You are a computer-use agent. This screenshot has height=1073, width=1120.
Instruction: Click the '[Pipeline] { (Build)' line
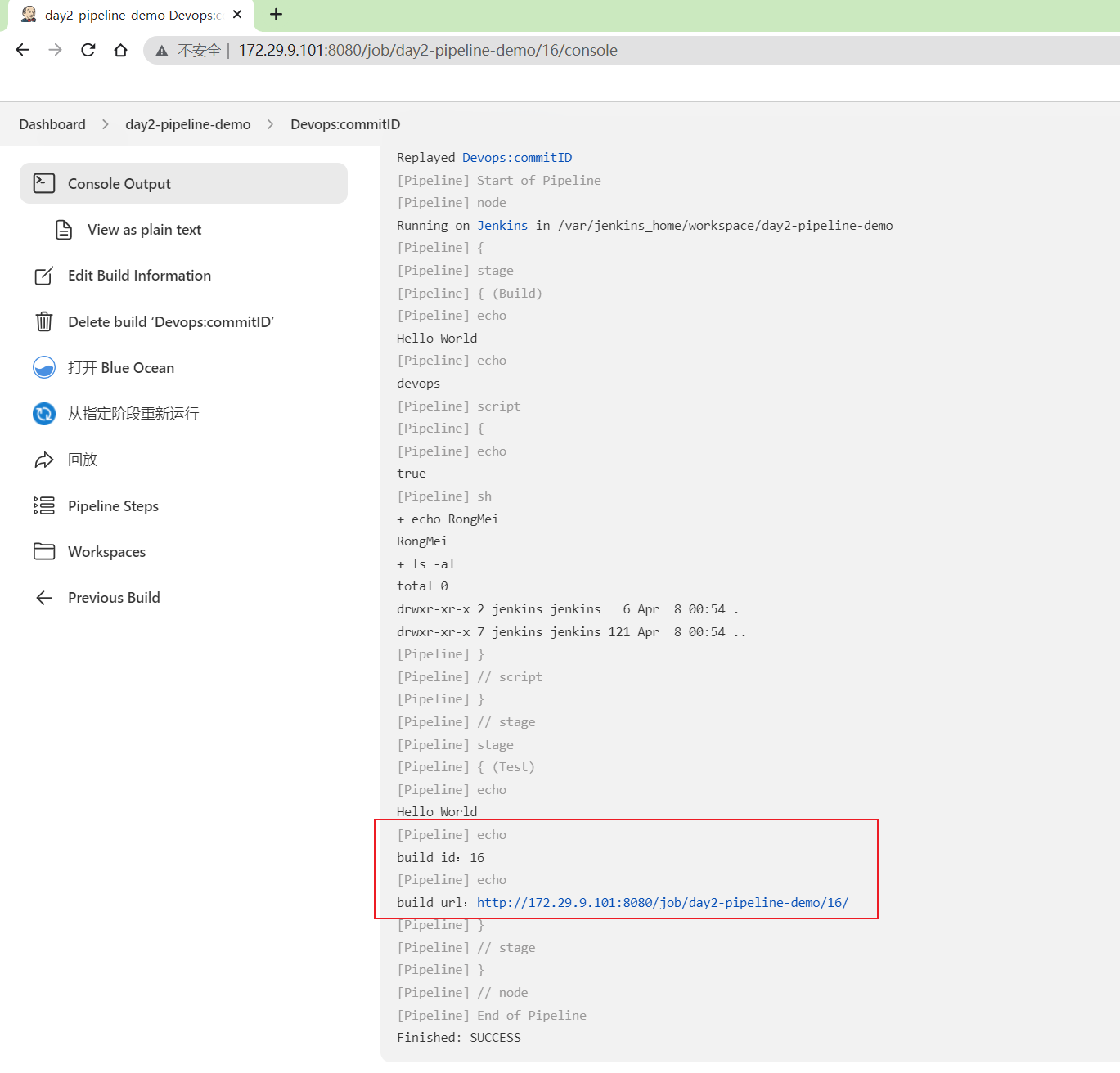pos(470,294)
